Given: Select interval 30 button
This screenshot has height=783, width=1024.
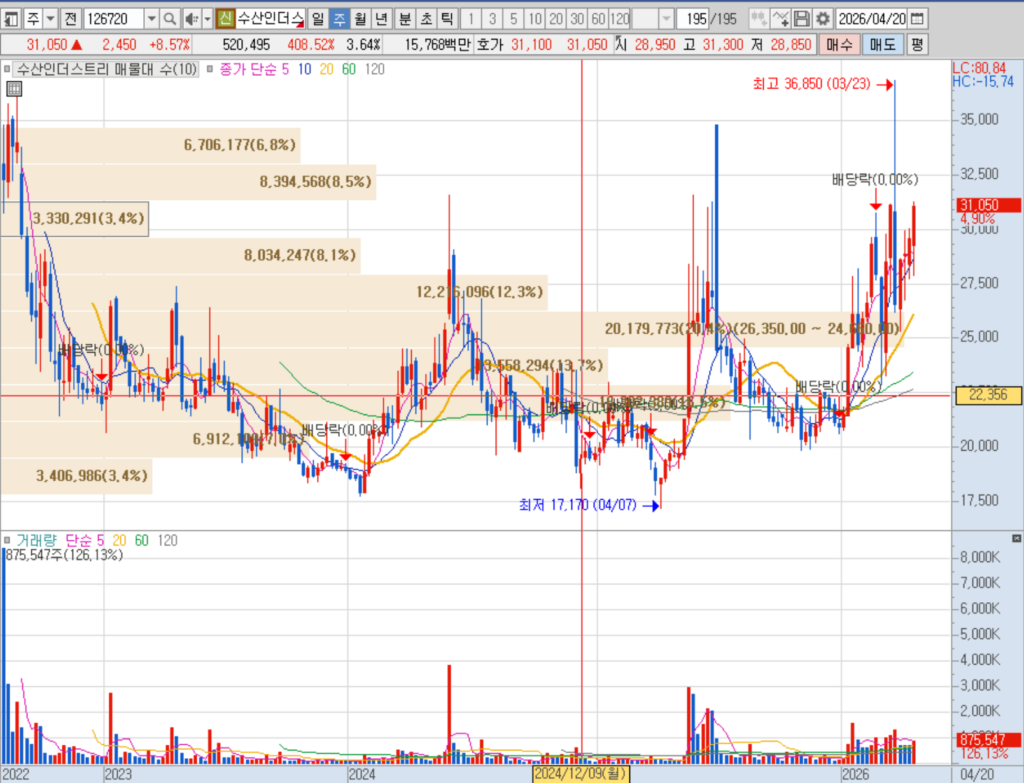Looking at the screenshot, I should 577,18.
